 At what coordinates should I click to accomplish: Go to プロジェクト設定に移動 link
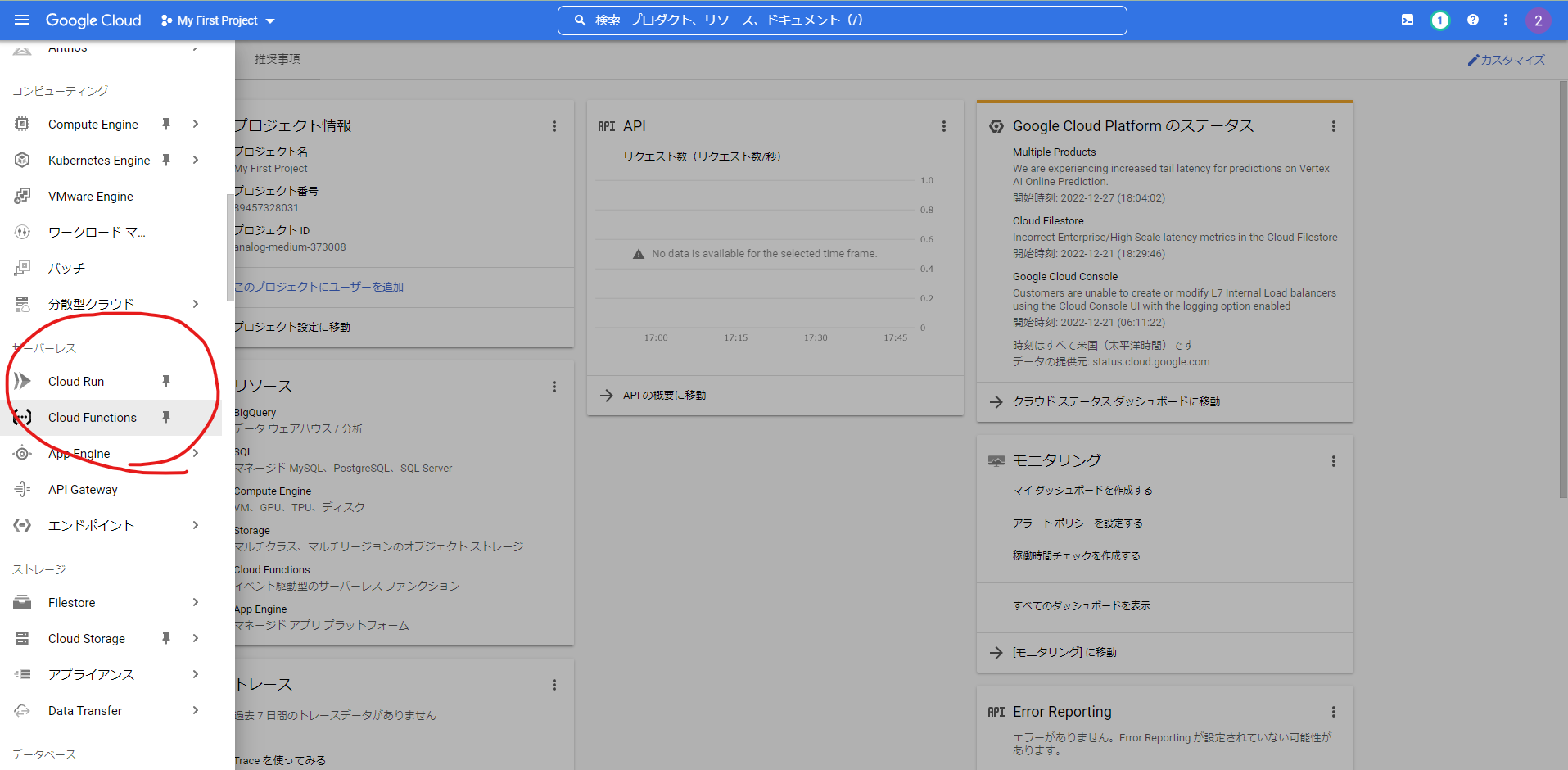point(292,327)
